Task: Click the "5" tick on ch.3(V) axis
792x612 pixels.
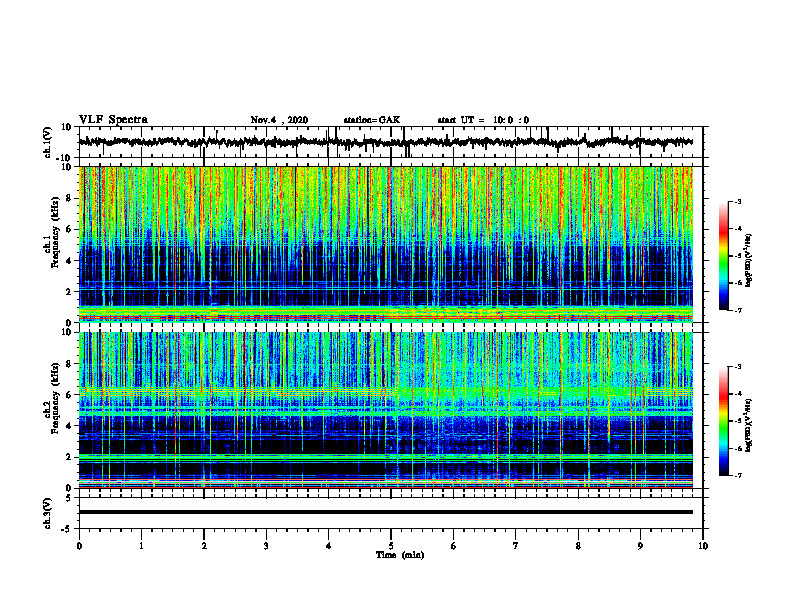Action: 70,498
